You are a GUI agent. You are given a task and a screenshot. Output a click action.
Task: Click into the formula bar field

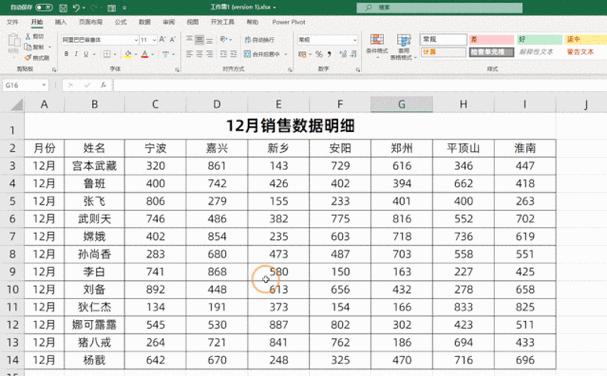[360, 85]
